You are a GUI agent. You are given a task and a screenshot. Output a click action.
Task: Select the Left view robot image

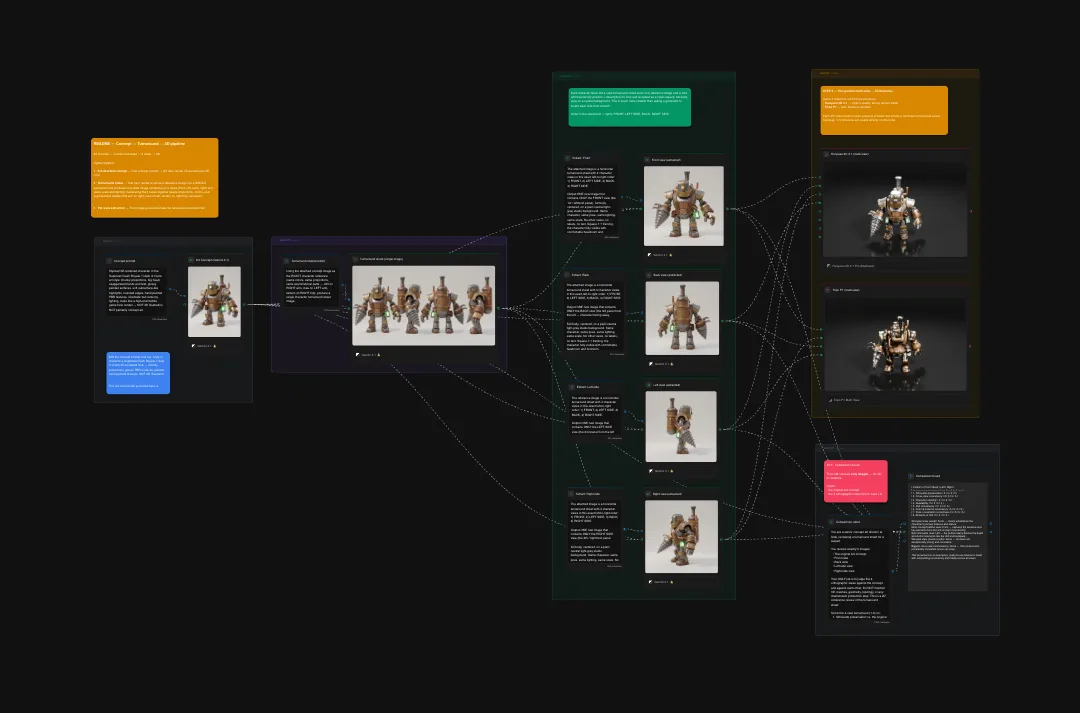point(681,426)
